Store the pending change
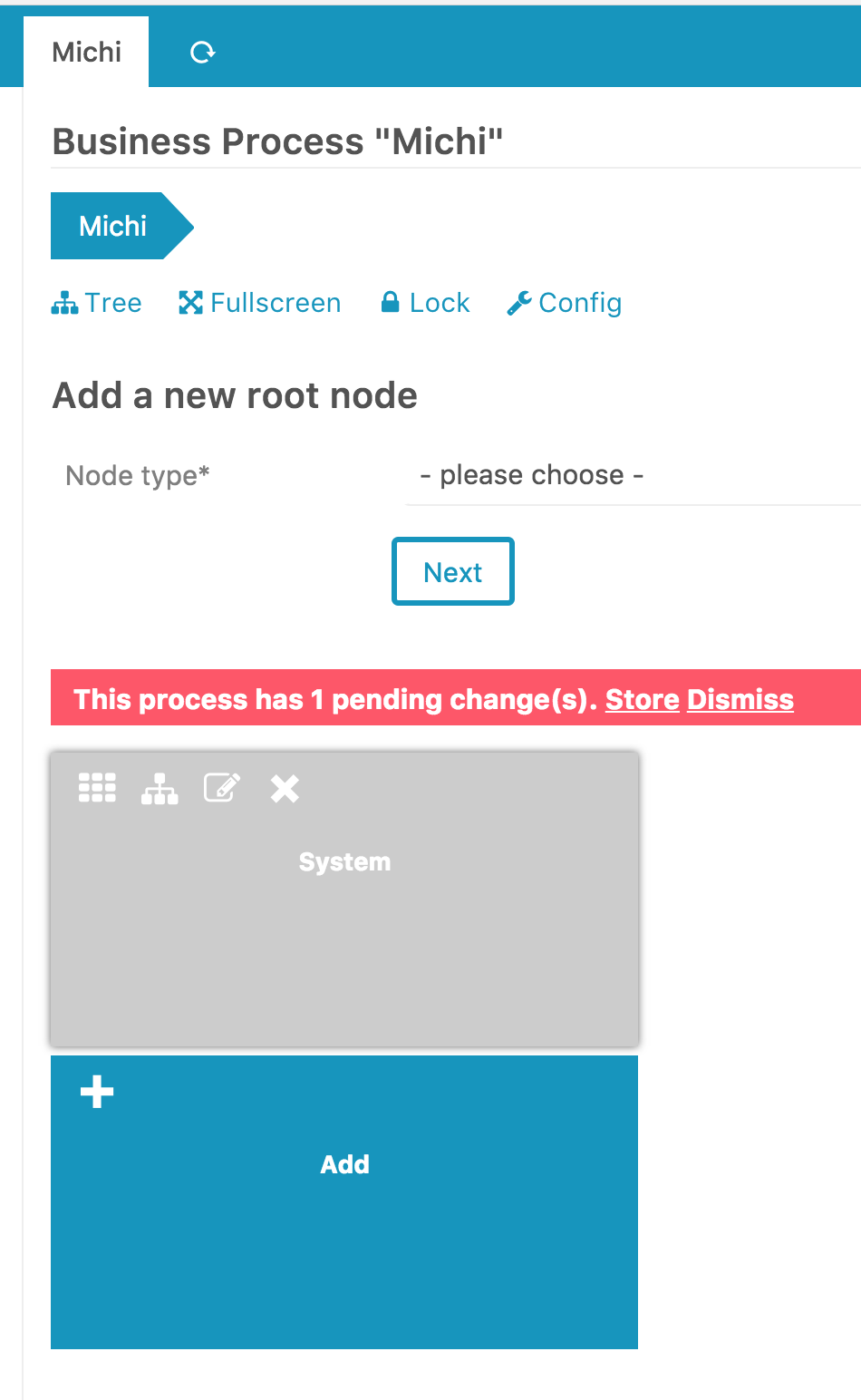The height and width of the screenshot is (1400, 861). (642, 699)
